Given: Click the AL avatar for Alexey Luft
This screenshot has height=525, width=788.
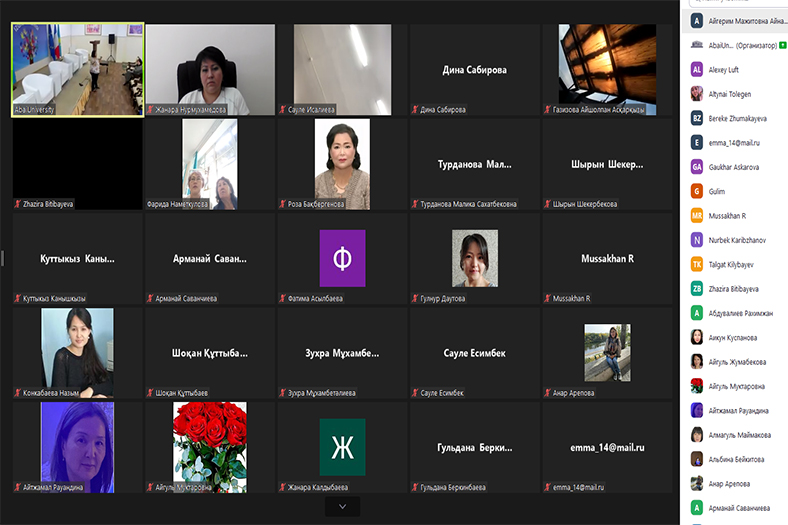Looking at the screenshot, I should pos(696,70).
